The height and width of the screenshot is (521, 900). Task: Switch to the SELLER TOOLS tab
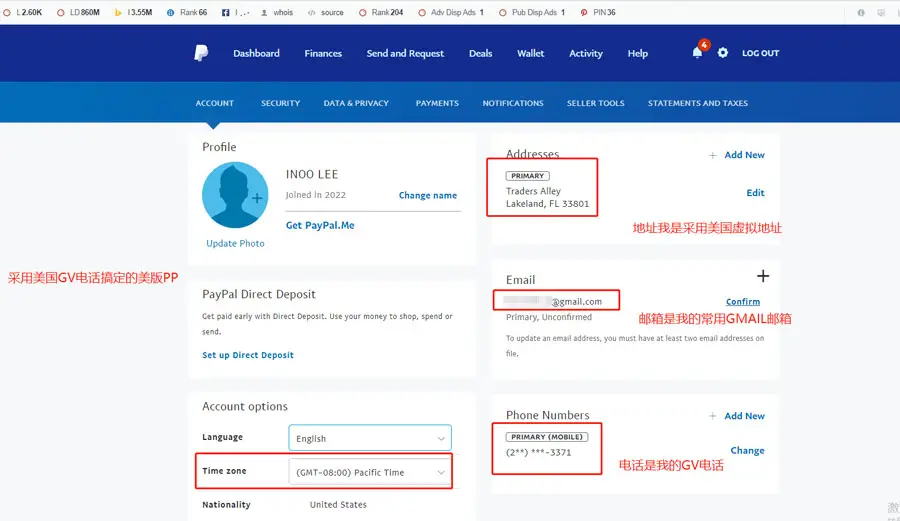tap(596, 103)
